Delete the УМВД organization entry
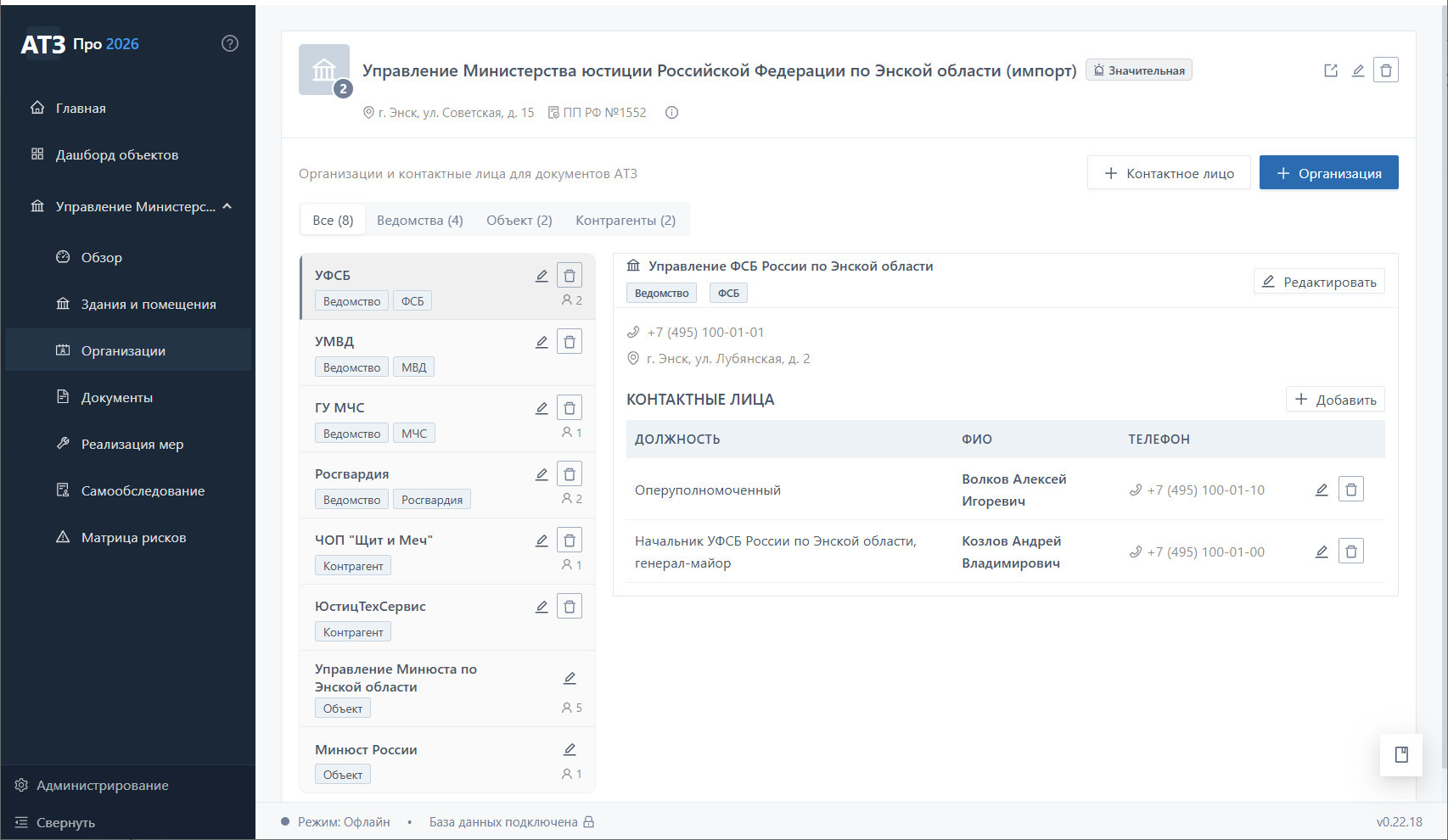 (x=570, y=342)
